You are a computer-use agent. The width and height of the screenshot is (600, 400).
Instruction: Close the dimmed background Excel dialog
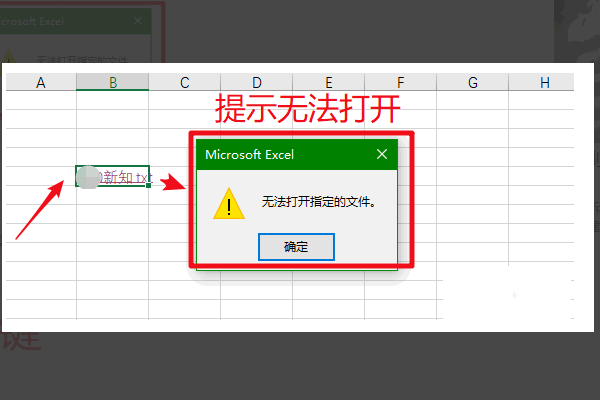tap(138, 21)
